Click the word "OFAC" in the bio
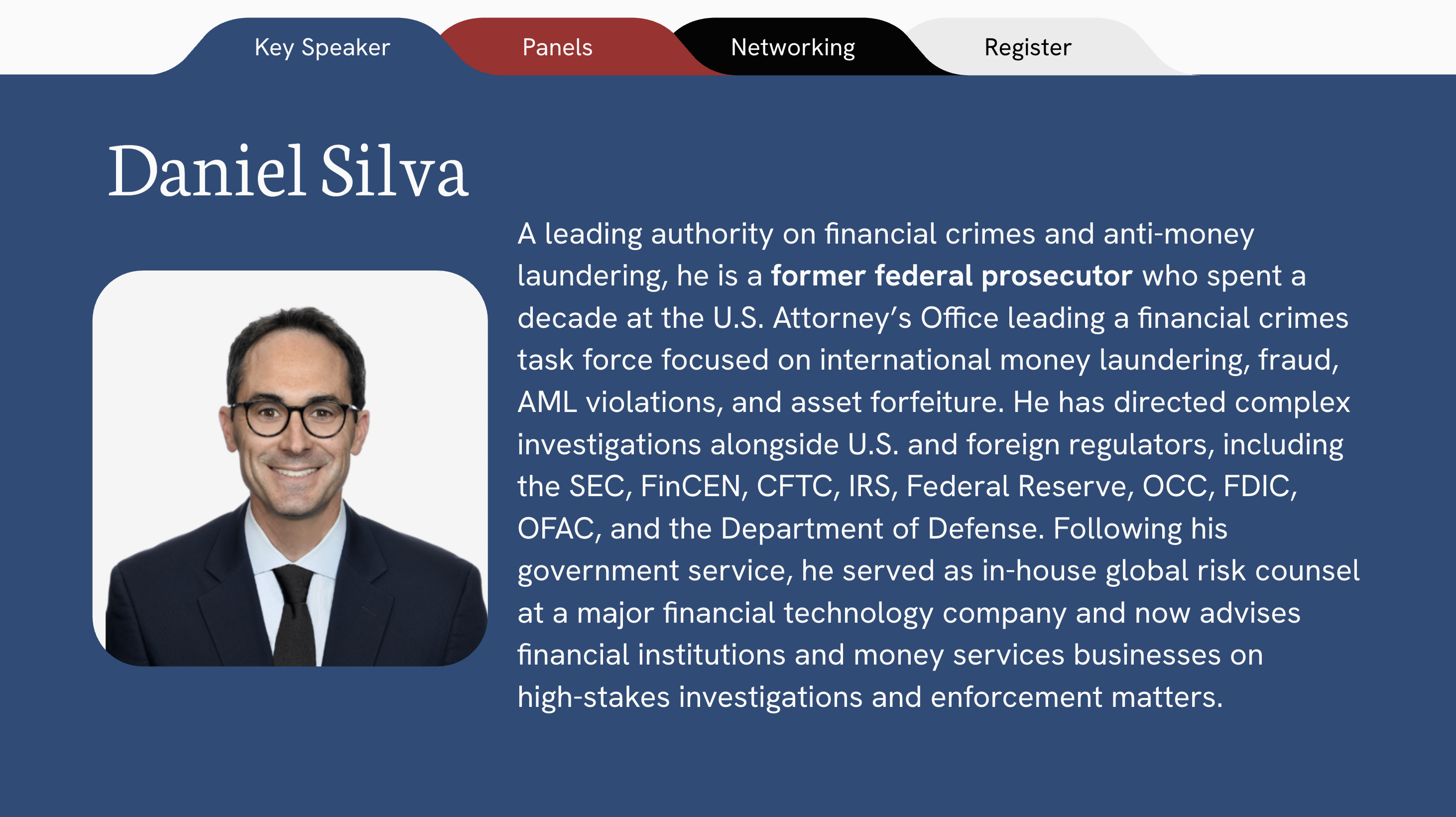1456x817 pixels. tap(555, 529)
